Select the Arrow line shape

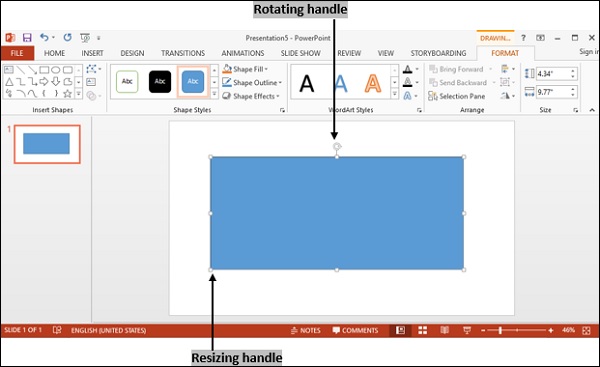point(33,70)
